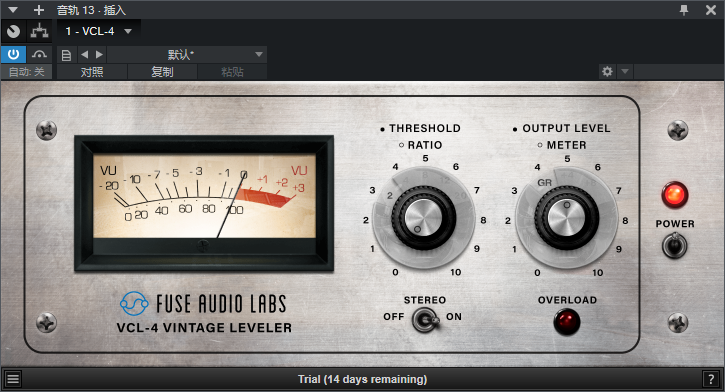Toggle the sidechain icon button
This screenshot has height=392, width=725.
39,55
